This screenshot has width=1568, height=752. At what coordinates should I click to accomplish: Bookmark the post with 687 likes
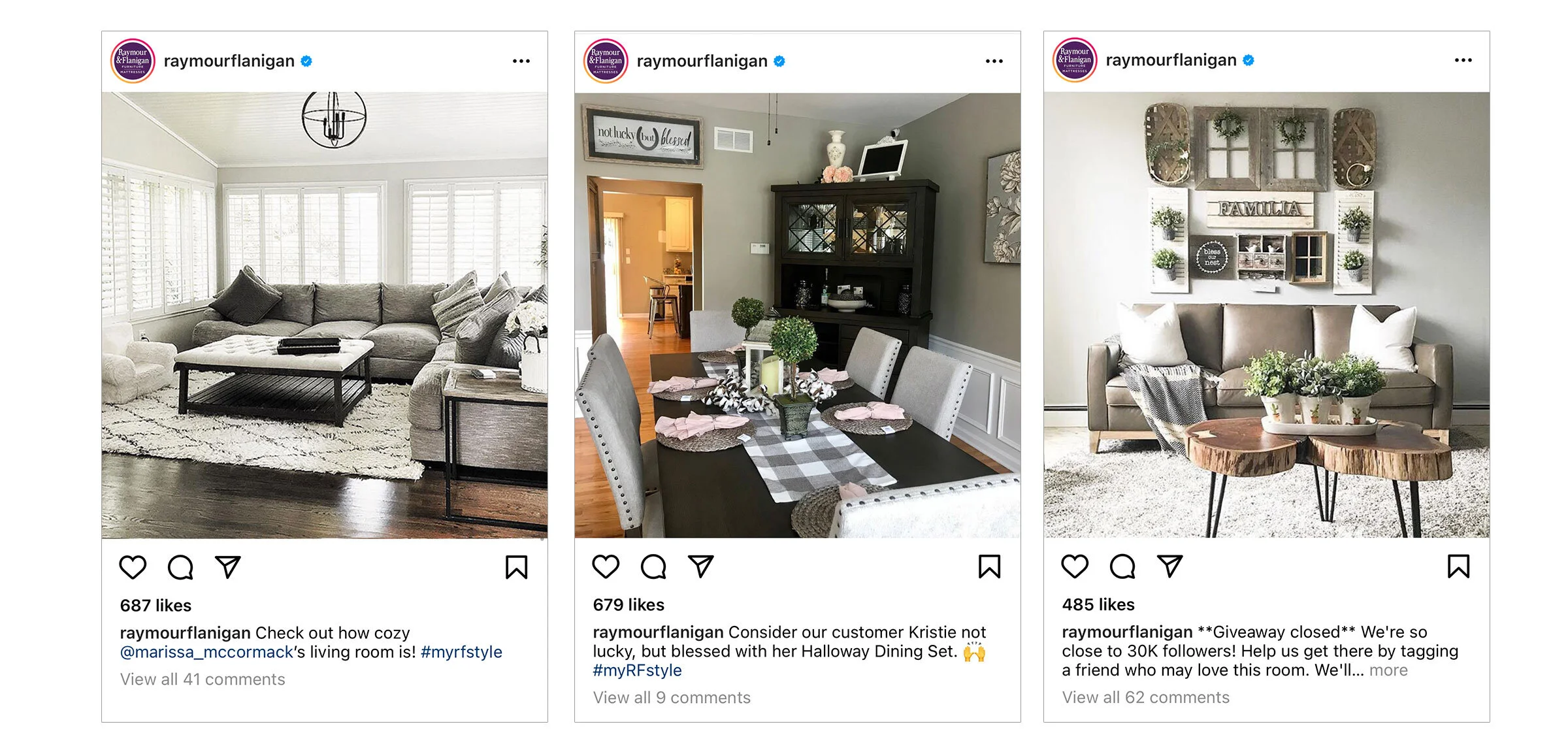click(517, 567)
